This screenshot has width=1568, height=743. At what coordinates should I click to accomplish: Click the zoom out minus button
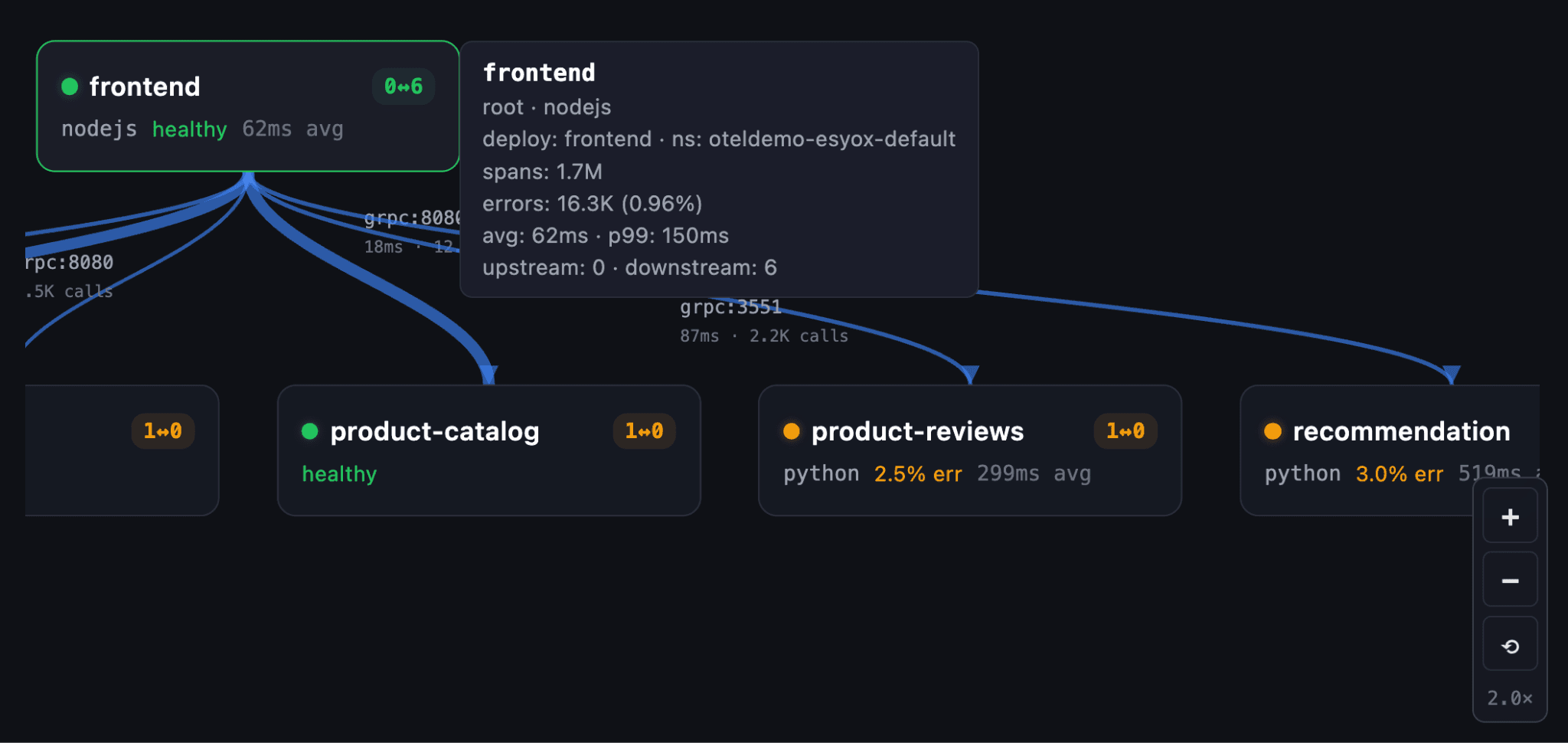click(x=1510, y=581)
